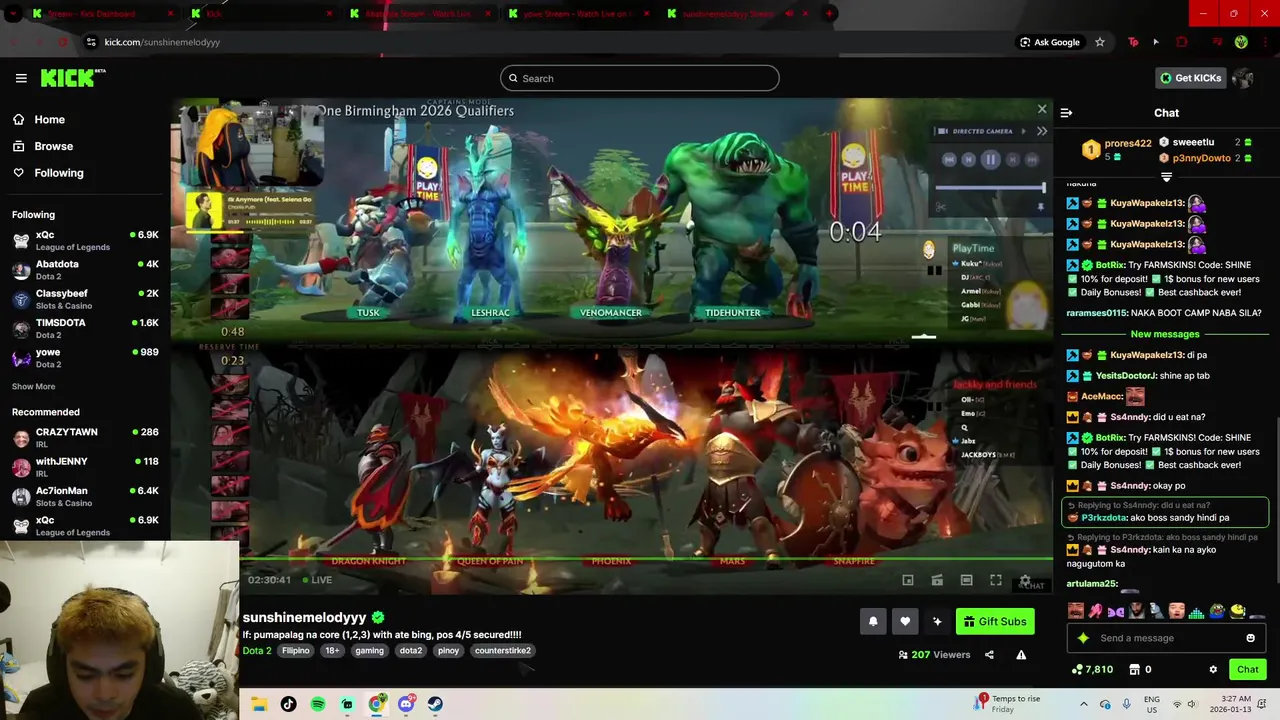Screen dimensions: 1280x720
Task: Open the Kick hamburger menu
Action: click(21, 78)
